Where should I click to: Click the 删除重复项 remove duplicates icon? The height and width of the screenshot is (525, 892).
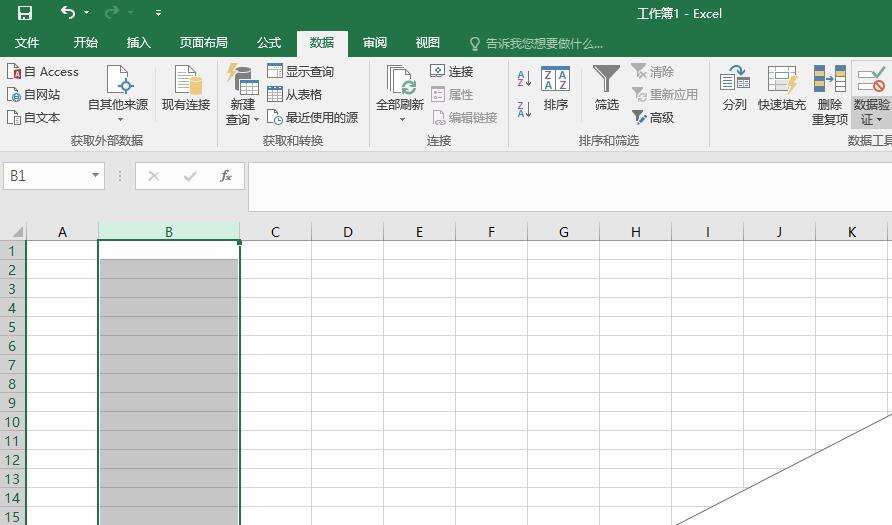pos(829,80)
